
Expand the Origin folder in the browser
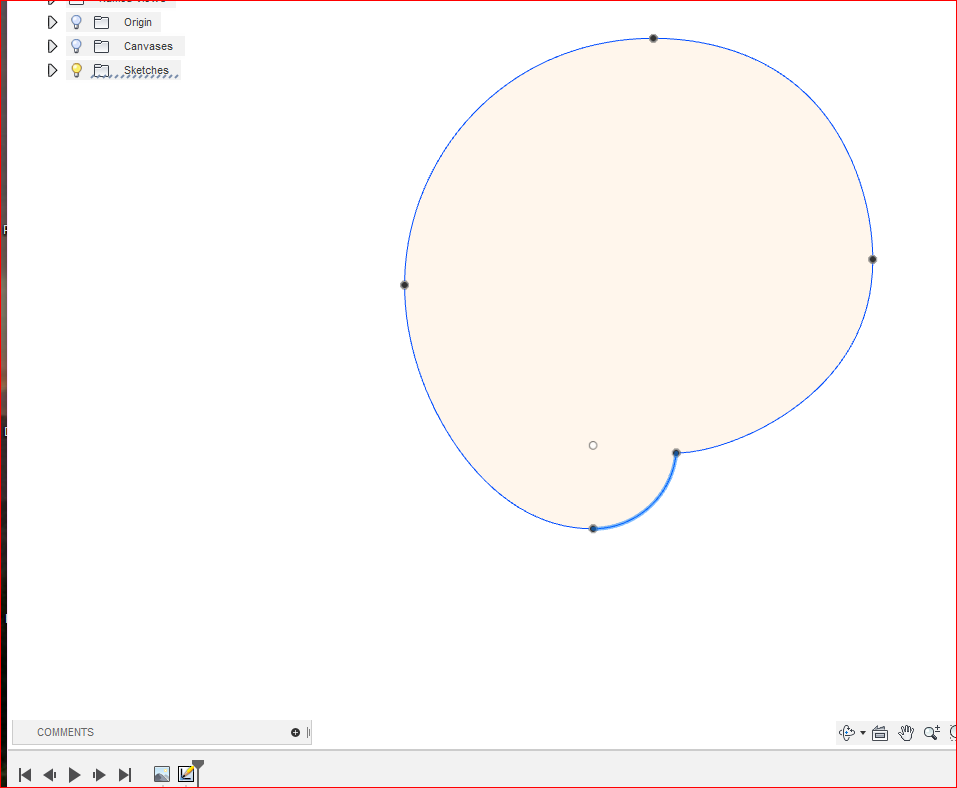[x=52, y=21]
